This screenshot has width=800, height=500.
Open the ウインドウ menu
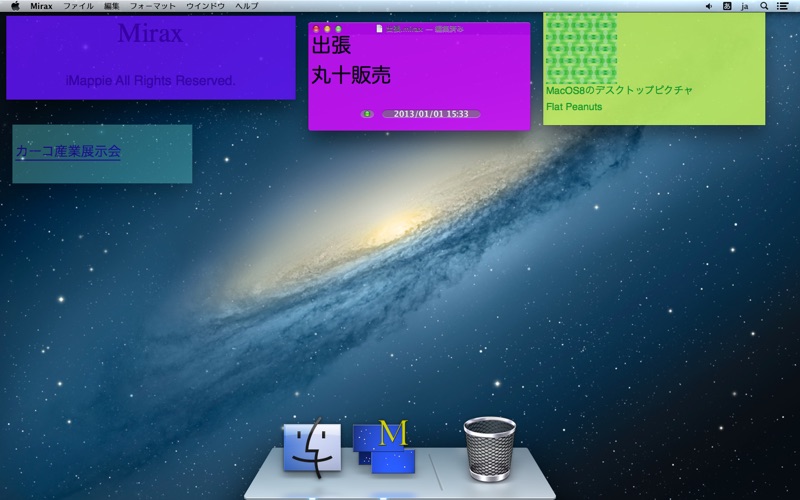point(205,6)
